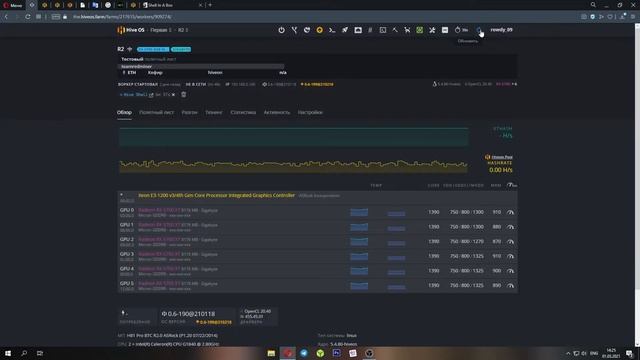Click the add icon next to R2 name
This screenshot has height=360, width=640.
(130, 49)
